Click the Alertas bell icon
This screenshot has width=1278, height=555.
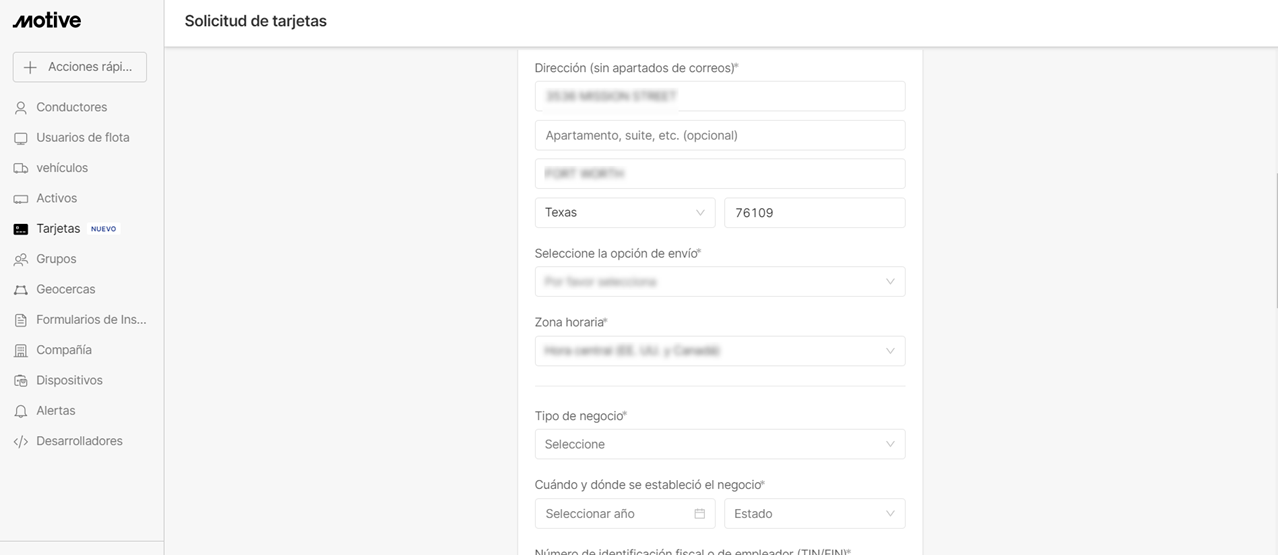coord(20,411)
